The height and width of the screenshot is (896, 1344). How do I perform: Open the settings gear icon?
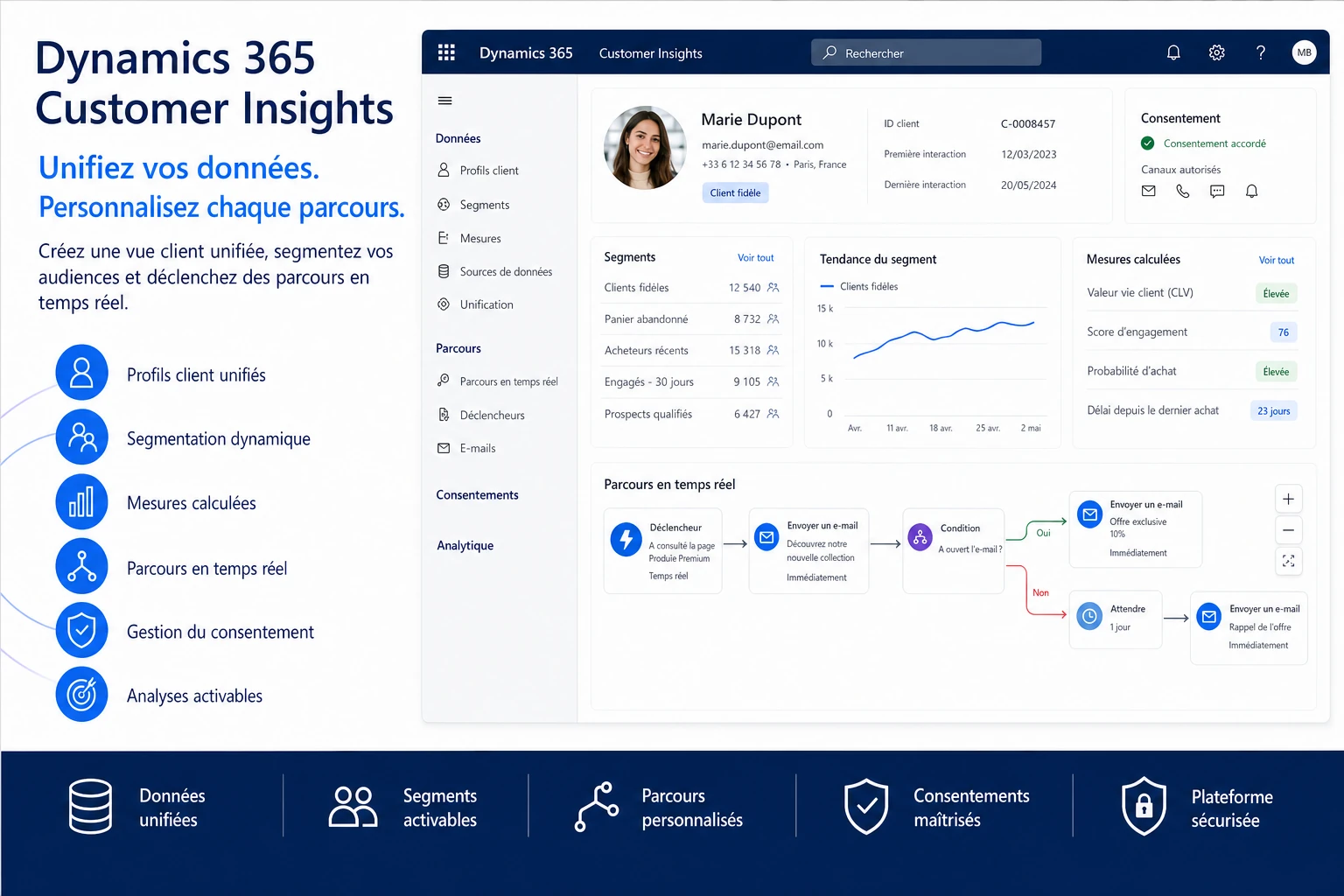click(x=1216, y=52)
